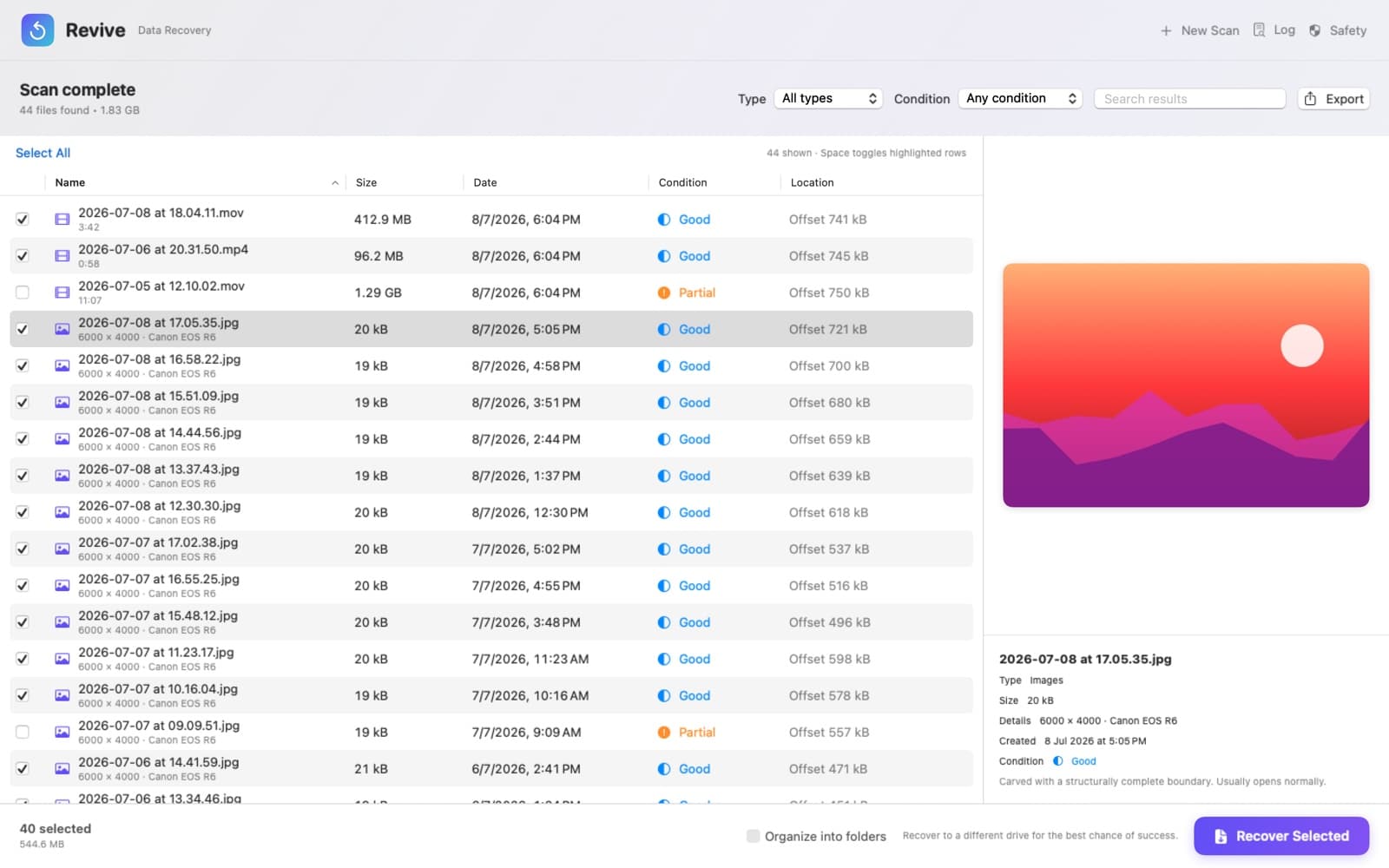Check the 2026-07-05 at 12.10.02.mov checkbox
The width and height of the screenshot is (1389, 868).
(23, 293)
